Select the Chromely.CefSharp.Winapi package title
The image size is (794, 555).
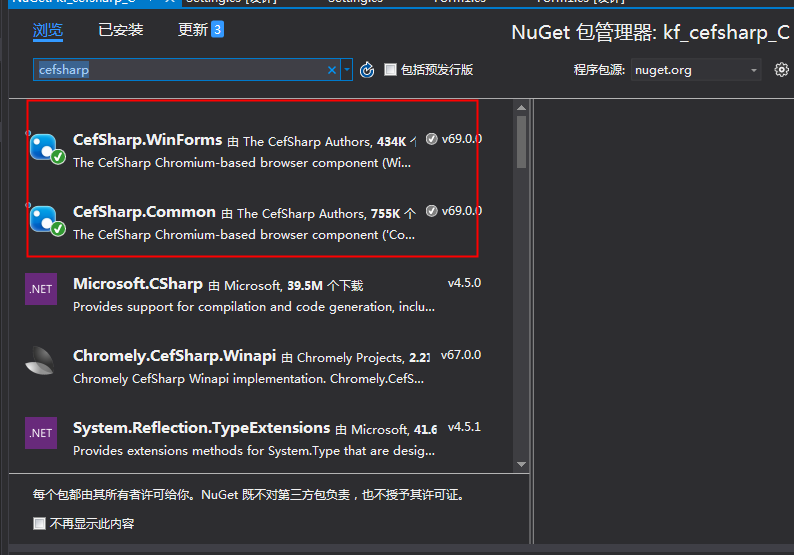(x=174, y=356)
